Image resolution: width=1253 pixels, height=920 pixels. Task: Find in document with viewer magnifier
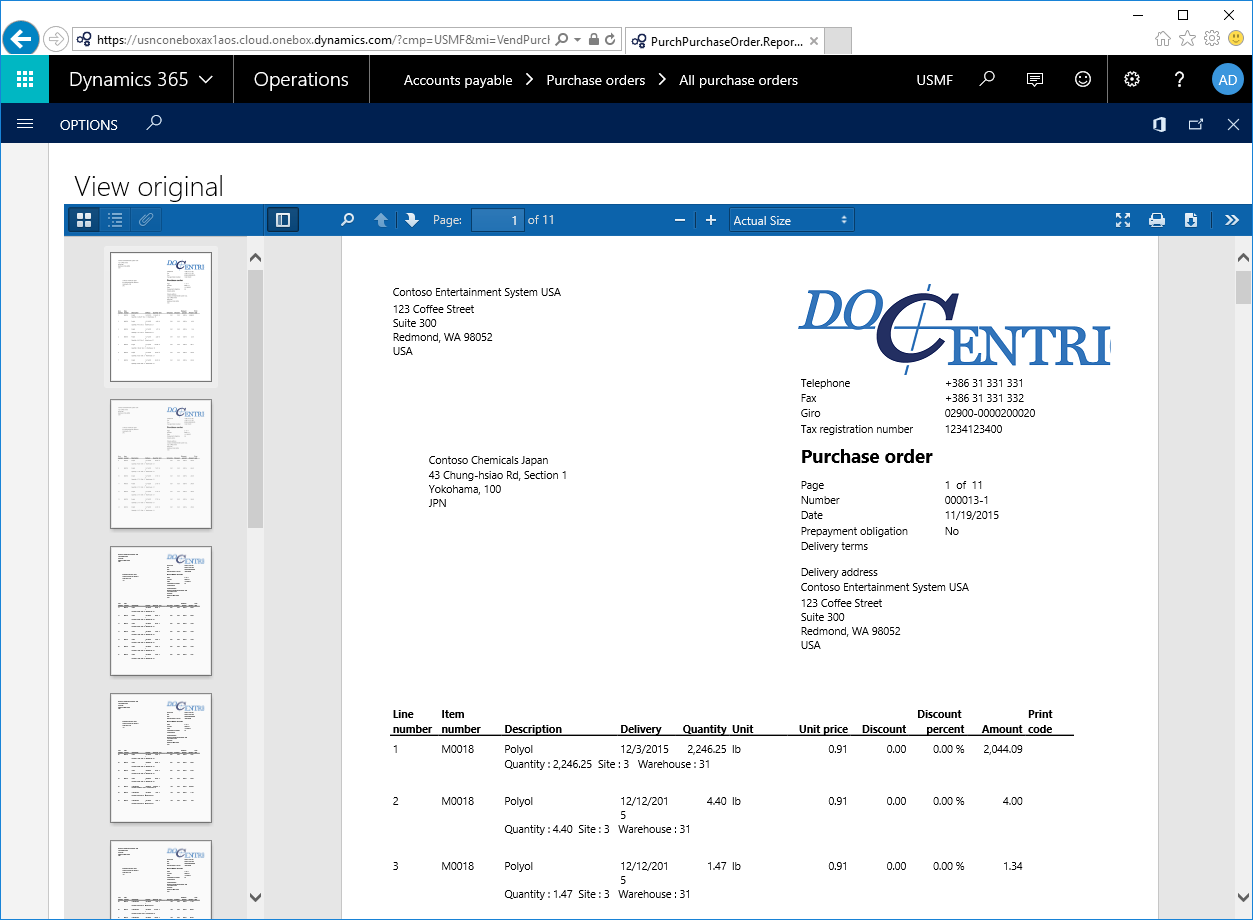click(x=348, y=220)
